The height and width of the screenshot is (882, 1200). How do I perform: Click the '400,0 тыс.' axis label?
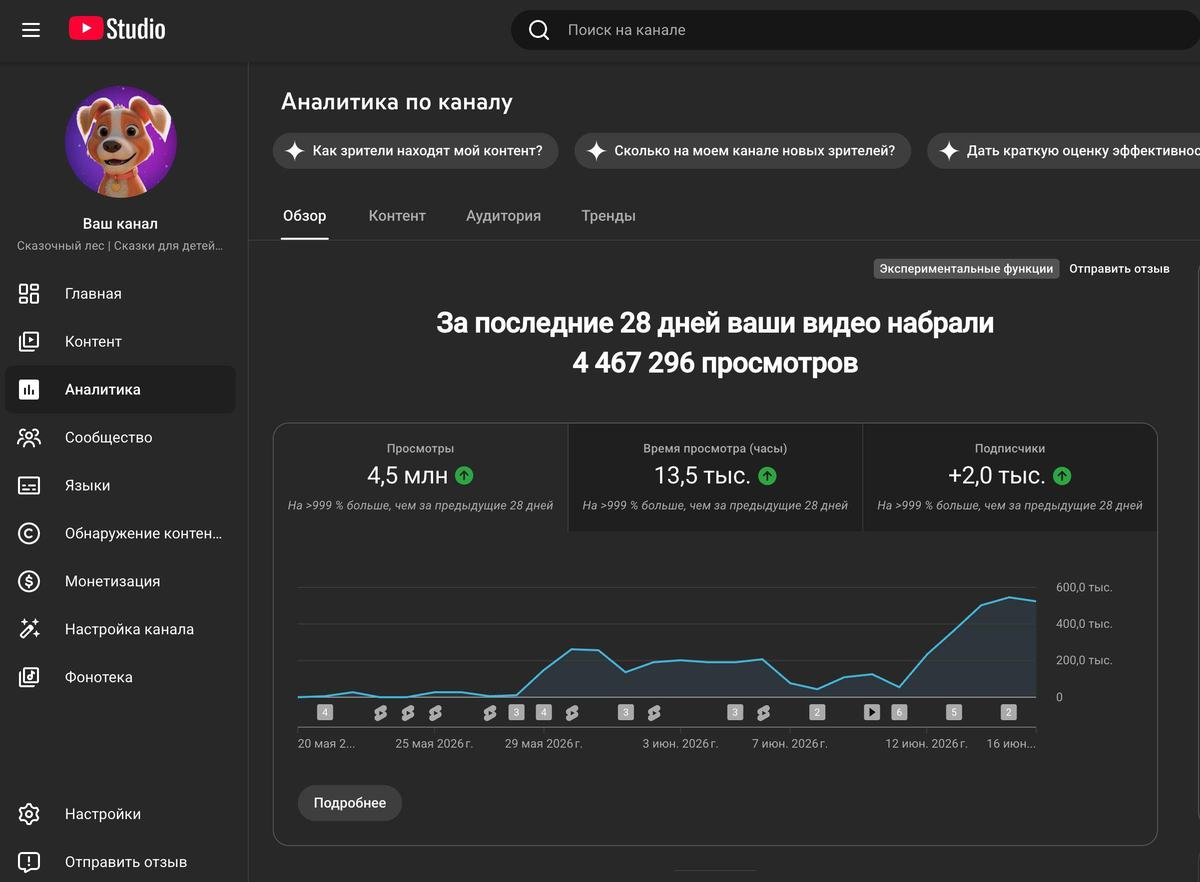tap(1084, 624)
